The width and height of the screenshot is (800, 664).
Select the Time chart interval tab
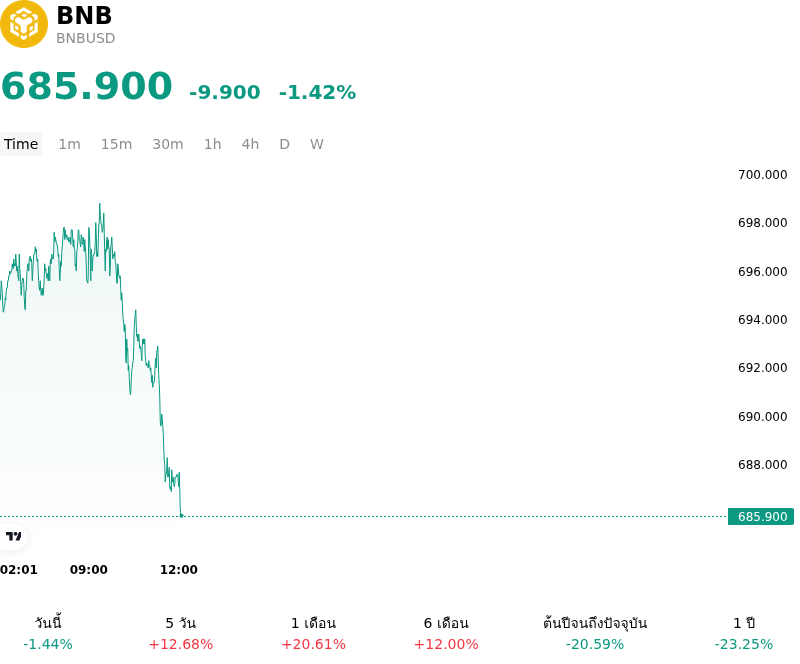[x=21, y=144]
